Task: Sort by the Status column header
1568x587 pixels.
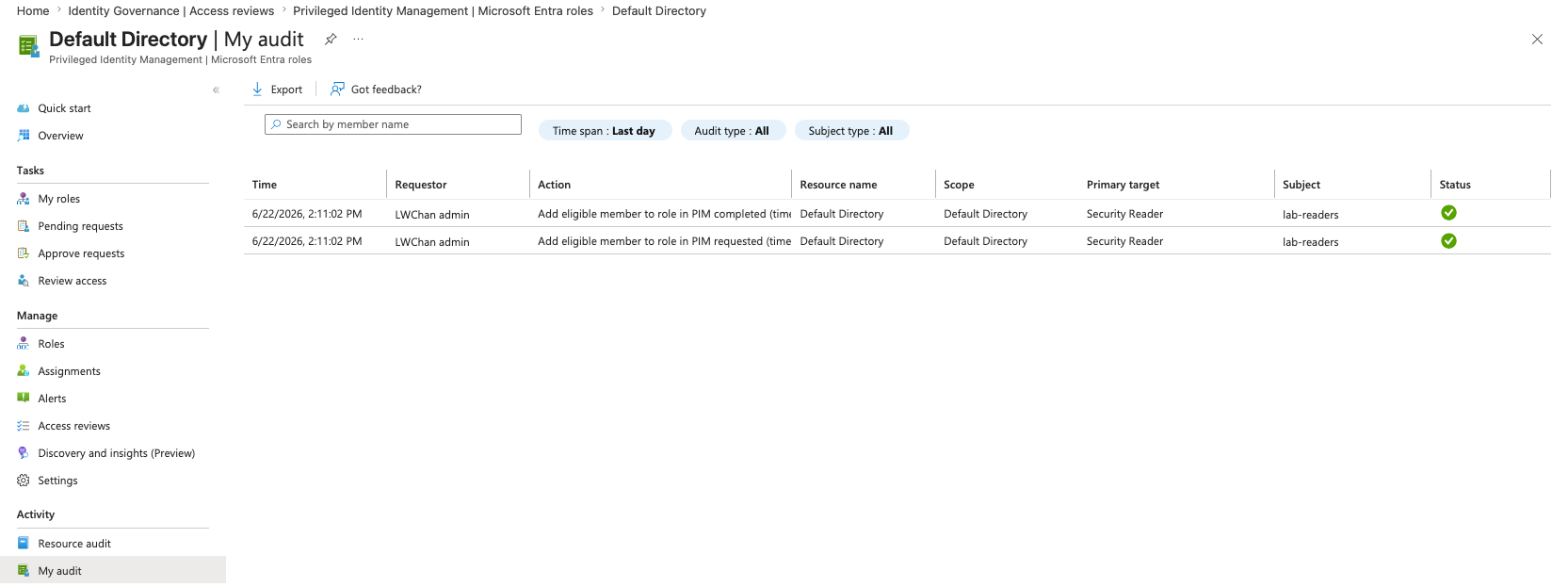Action: pyautogui.click(x=1455, y=185)
